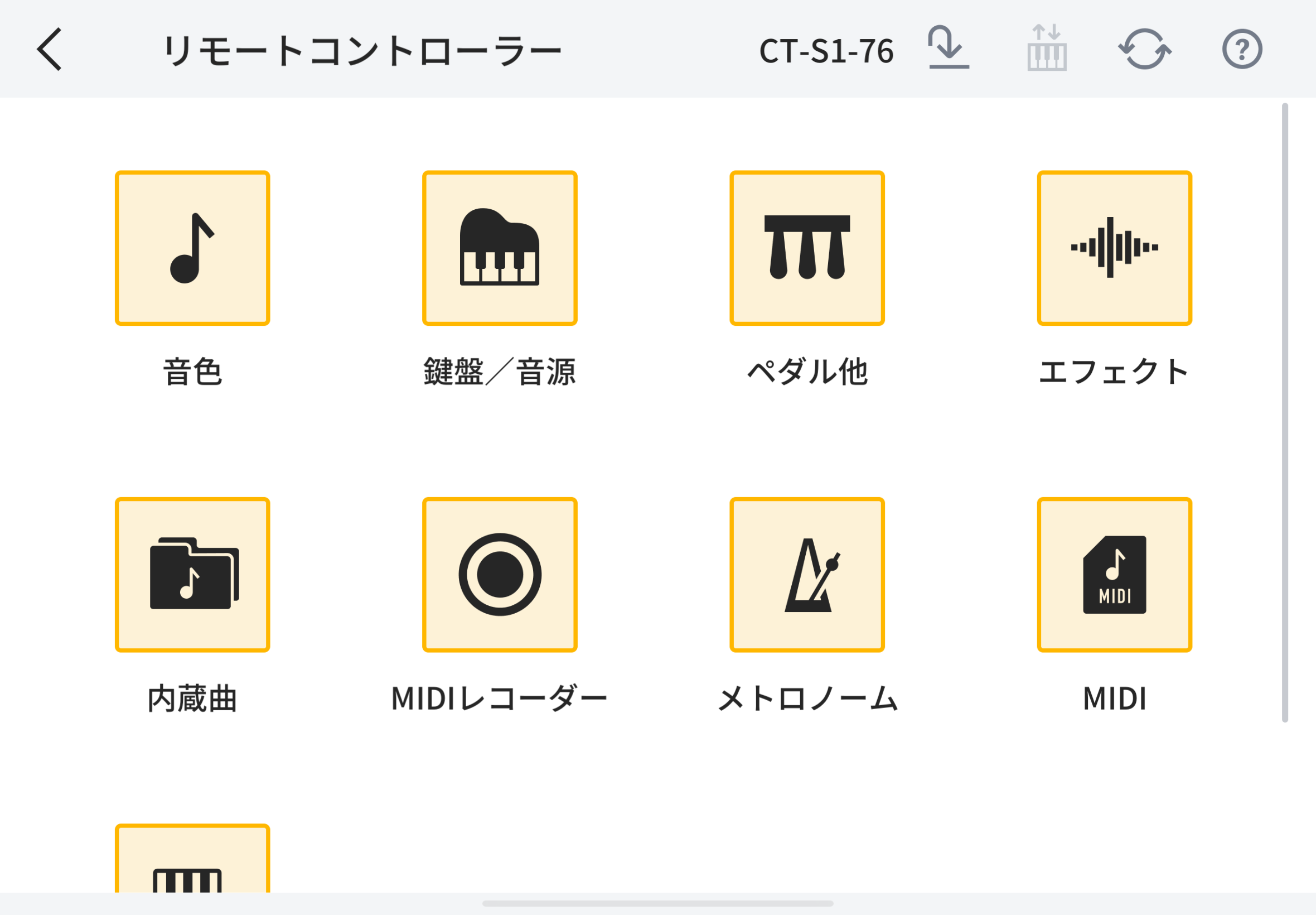Tap the sync refresh icon
The width and height of the screenshot is (1316, 915).
pyautogui.click(x=1144, y=49)
